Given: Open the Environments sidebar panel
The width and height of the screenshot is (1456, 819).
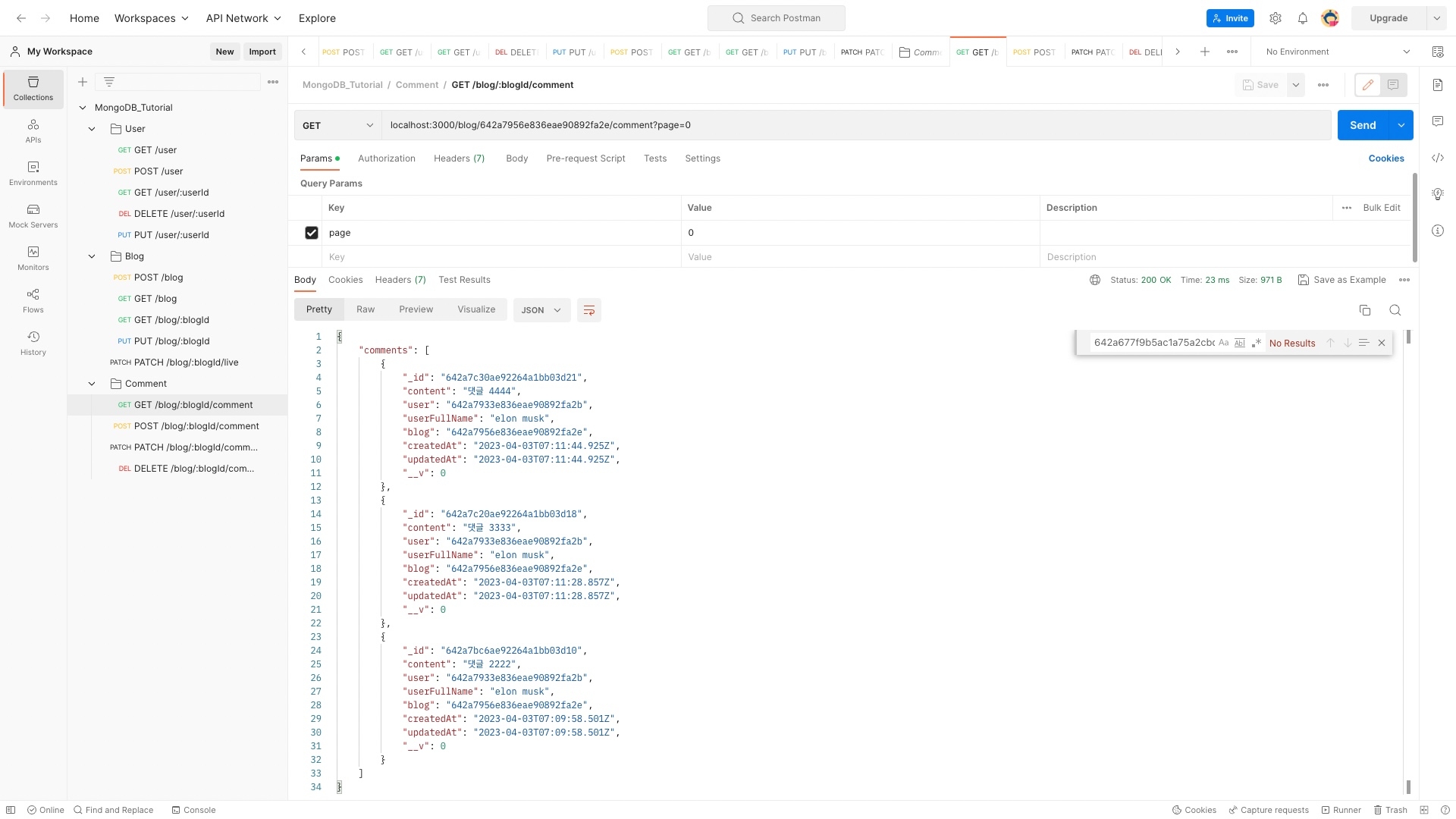Looking at the screenshot, I should pos(33,173).
